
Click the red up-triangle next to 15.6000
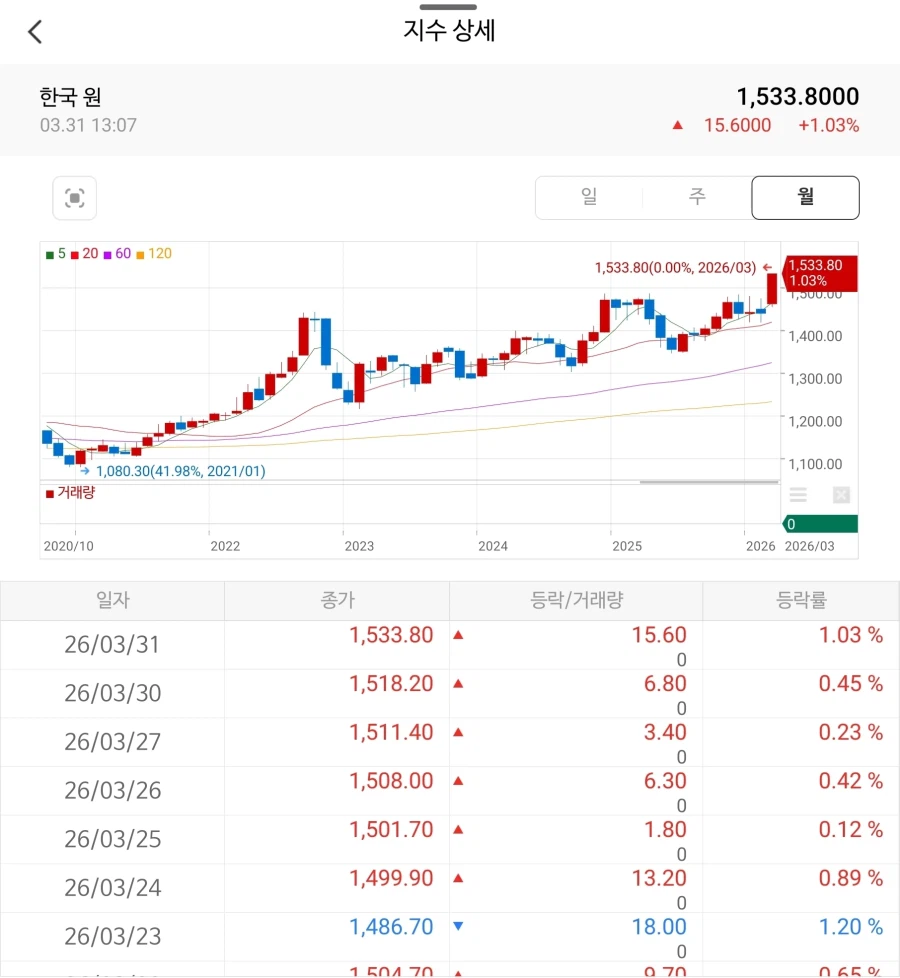click(678, 124)
